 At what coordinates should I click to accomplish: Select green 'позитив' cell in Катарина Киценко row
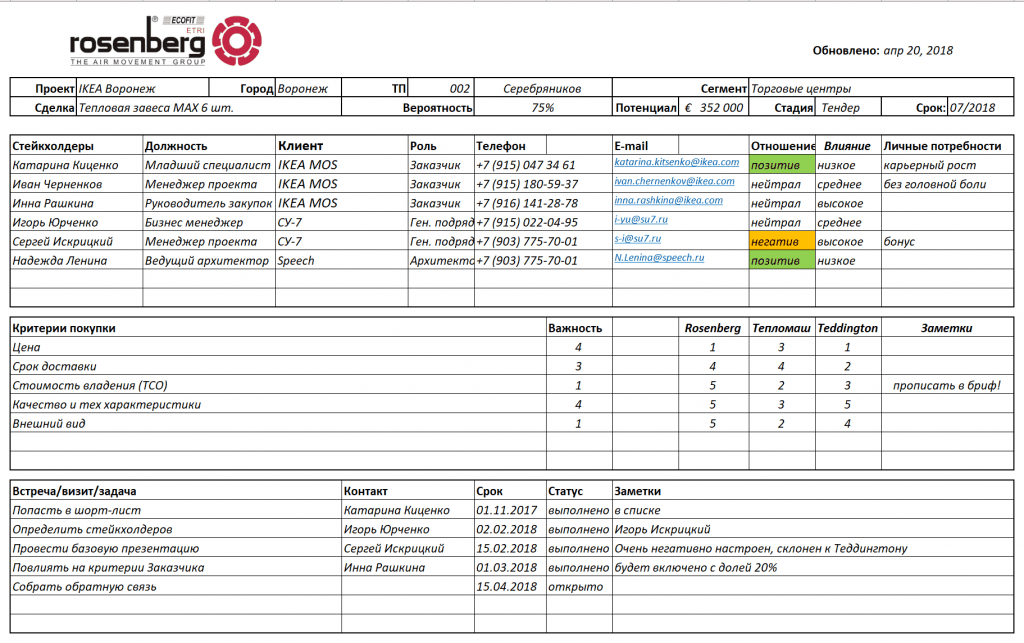click(x=782, y=165)
